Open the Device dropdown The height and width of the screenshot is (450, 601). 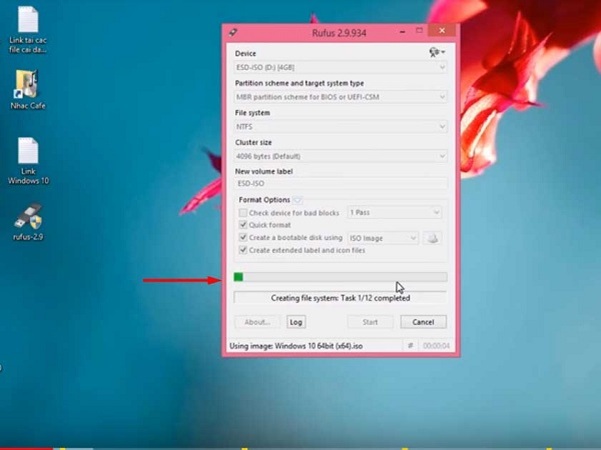point(340,67)
